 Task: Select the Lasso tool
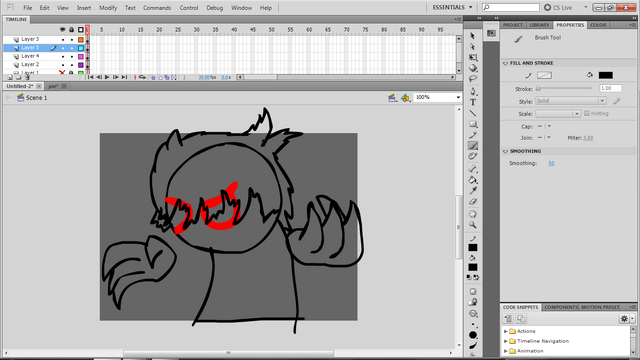[473, 79]
